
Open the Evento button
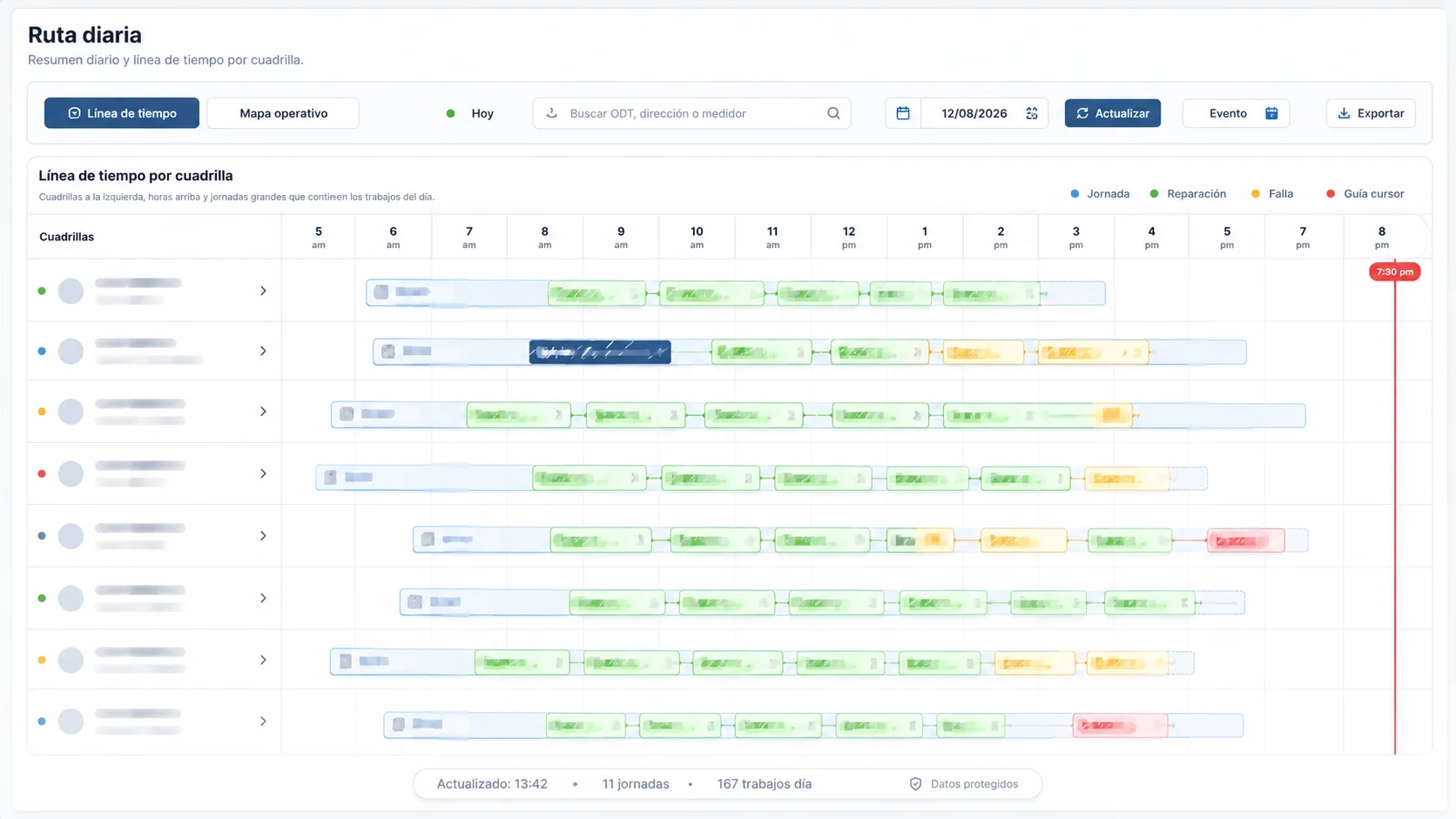click(x=1236, y=113)
